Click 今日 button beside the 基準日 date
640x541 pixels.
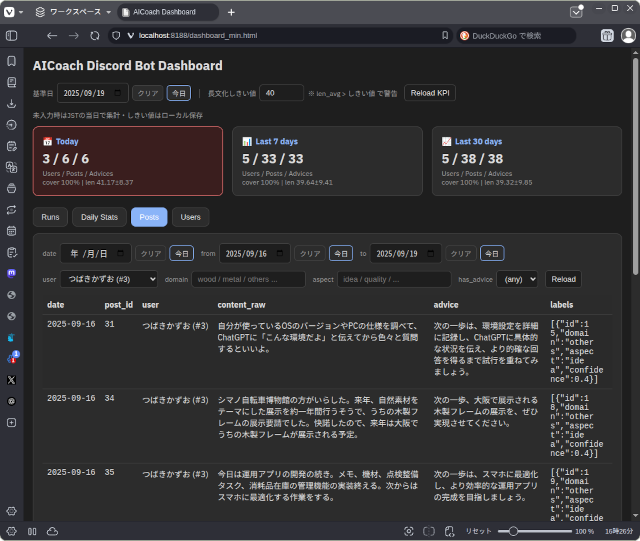[178, 93]
